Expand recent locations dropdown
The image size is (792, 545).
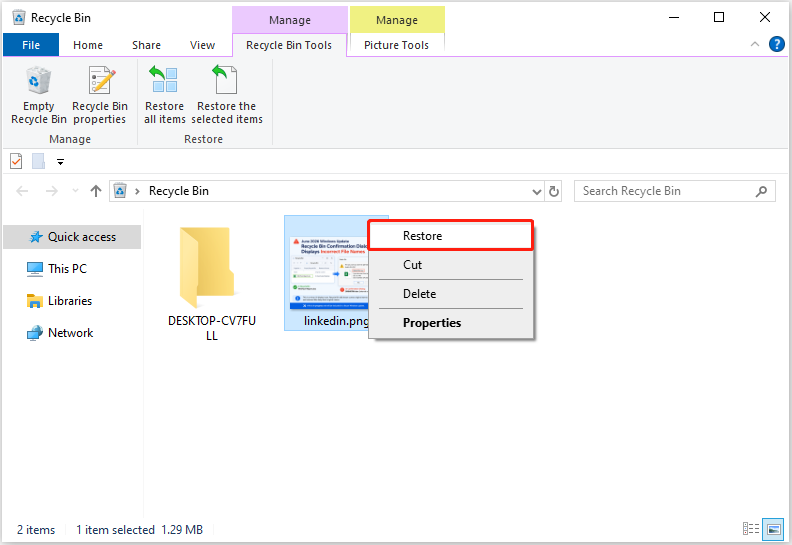coord(76,191)
